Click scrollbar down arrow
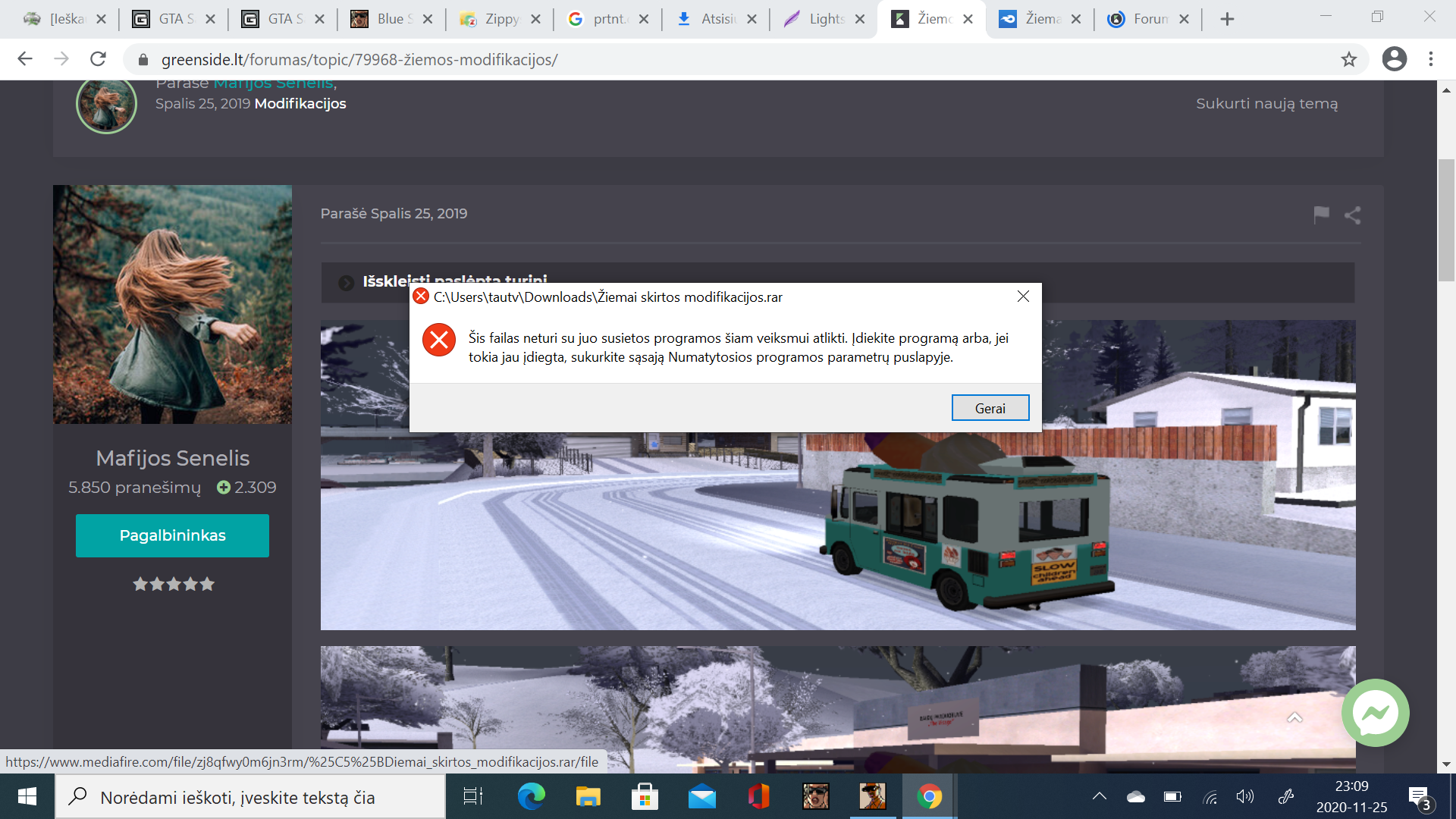 click(1446, 764)
